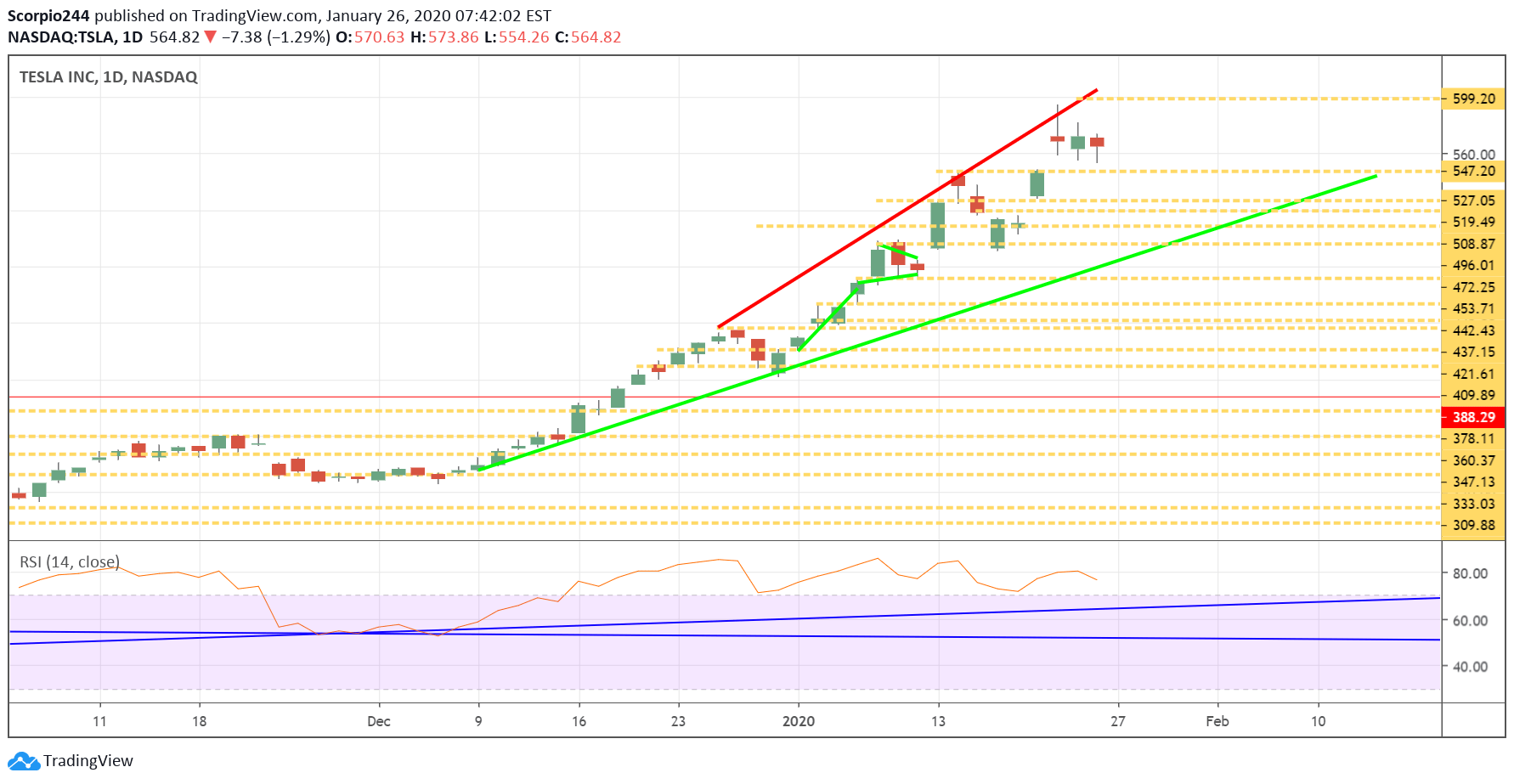Select the 453.71 price level label
Screen dimensions: 1514x784
1473,308
